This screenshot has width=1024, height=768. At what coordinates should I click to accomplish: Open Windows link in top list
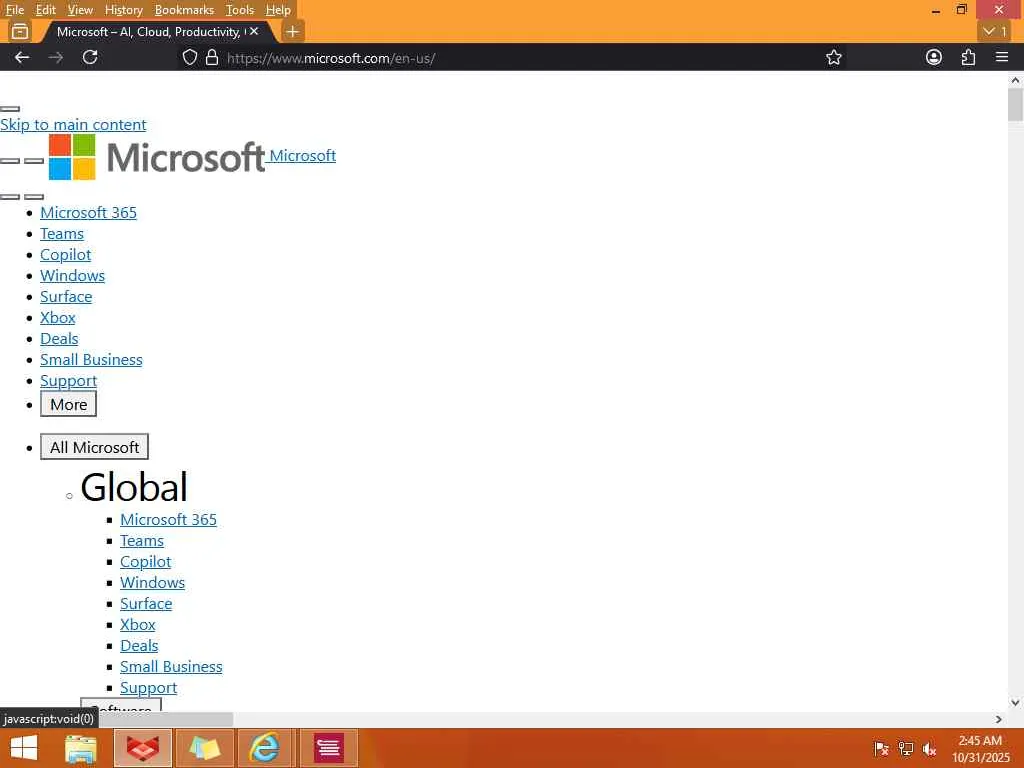[72, 276]
